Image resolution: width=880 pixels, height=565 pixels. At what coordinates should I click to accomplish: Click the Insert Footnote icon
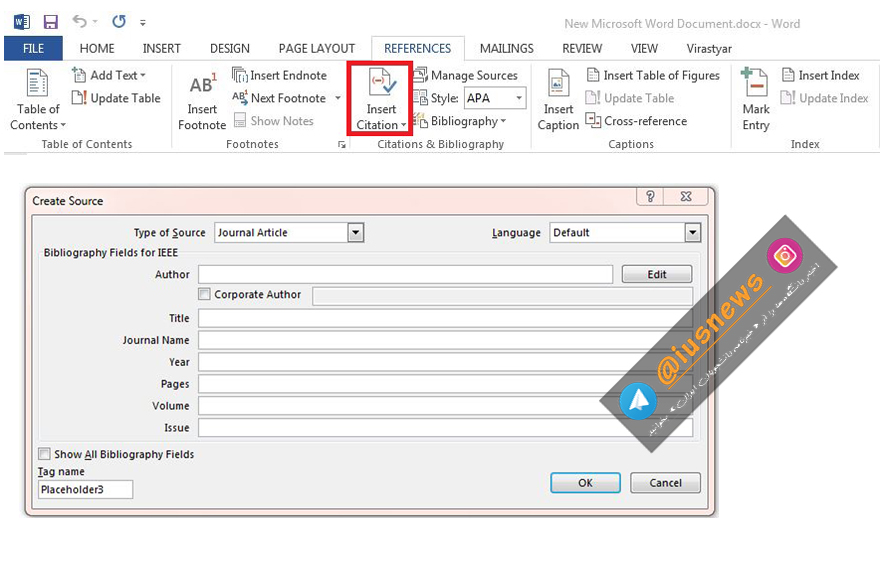[202, 85]
